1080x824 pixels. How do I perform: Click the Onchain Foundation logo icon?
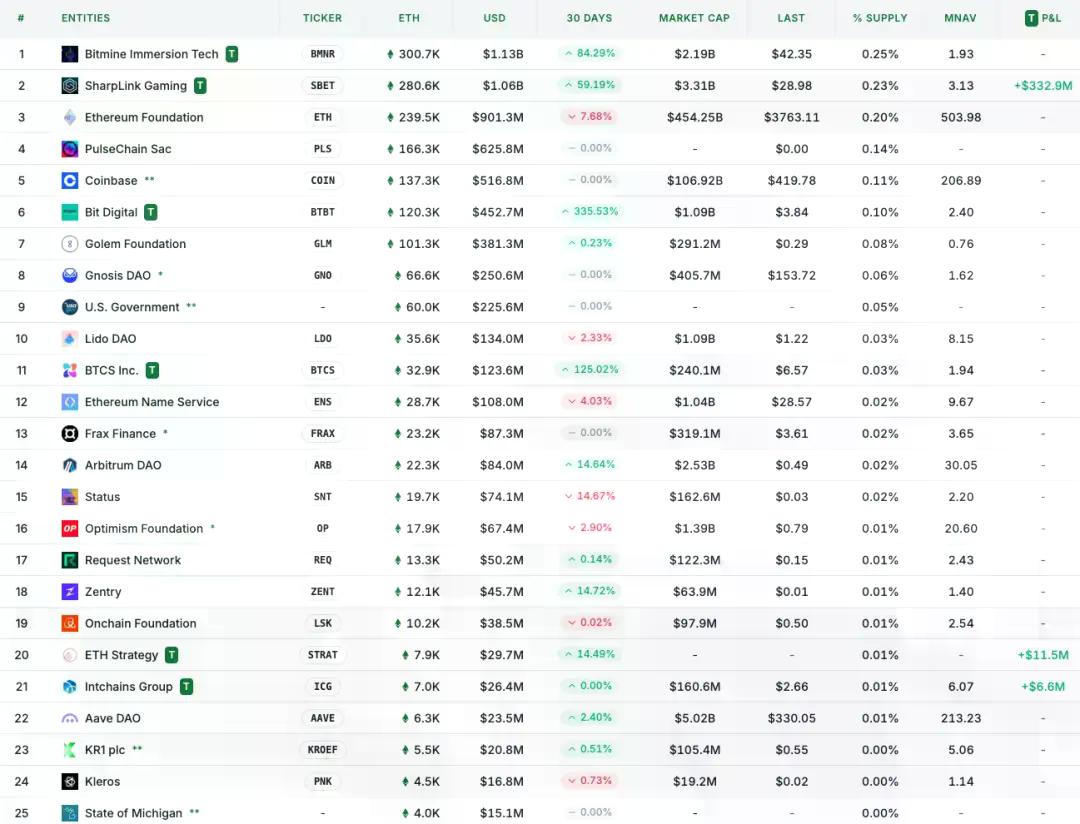(70, 624)
